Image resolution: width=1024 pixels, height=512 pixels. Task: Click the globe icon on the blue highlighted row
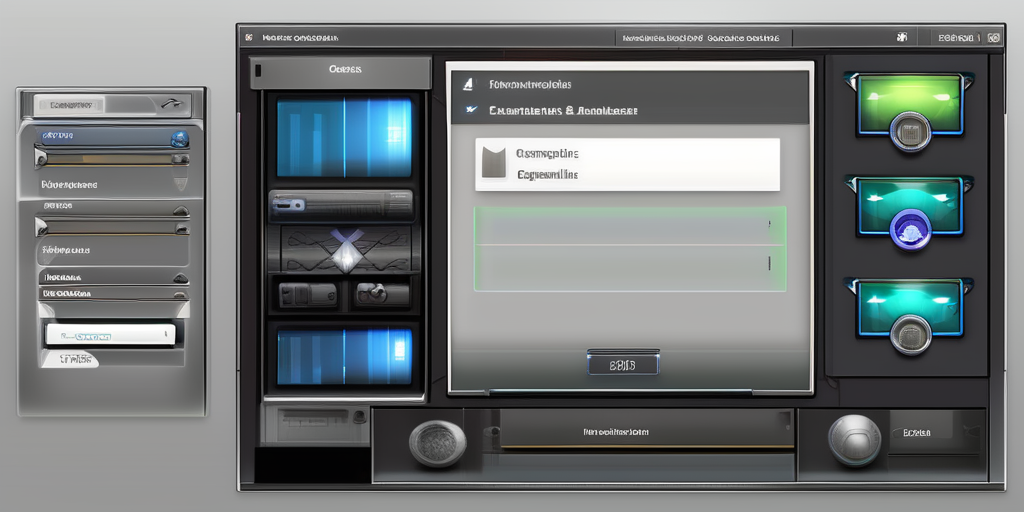(x=180, y=138)
